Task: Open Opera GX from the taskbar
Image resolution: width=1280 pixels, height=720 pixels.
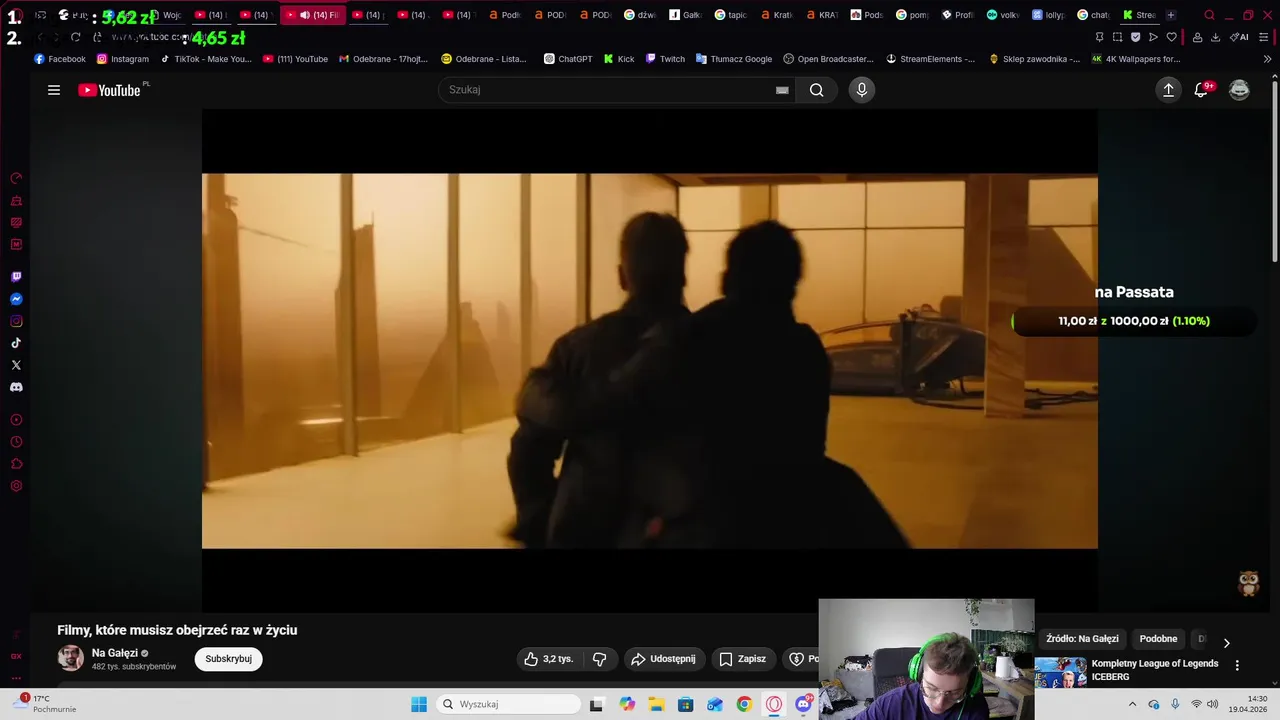Action: click(x=774, y=704)
